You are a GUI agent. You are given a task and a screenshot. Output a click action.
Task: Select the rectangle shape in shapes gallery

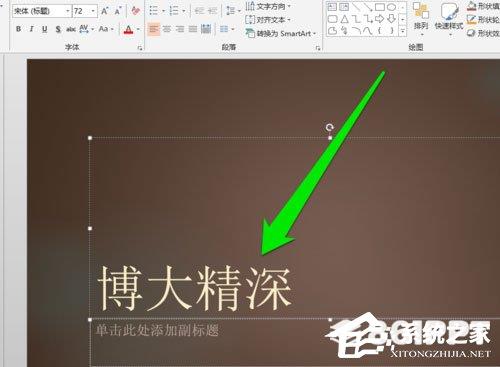(x=380, y=7)
